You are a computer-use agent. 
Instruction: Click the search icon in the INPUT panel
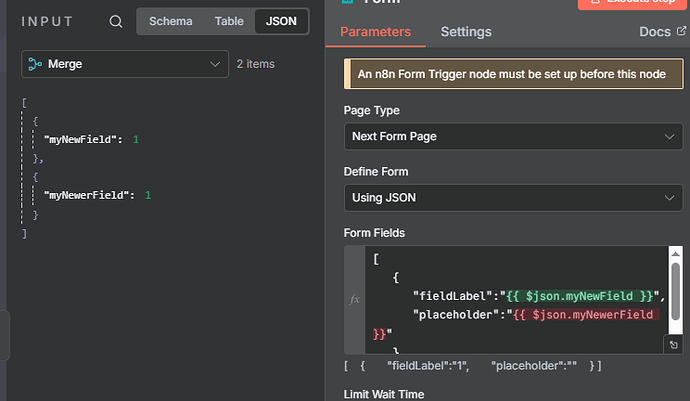point(116,22)
